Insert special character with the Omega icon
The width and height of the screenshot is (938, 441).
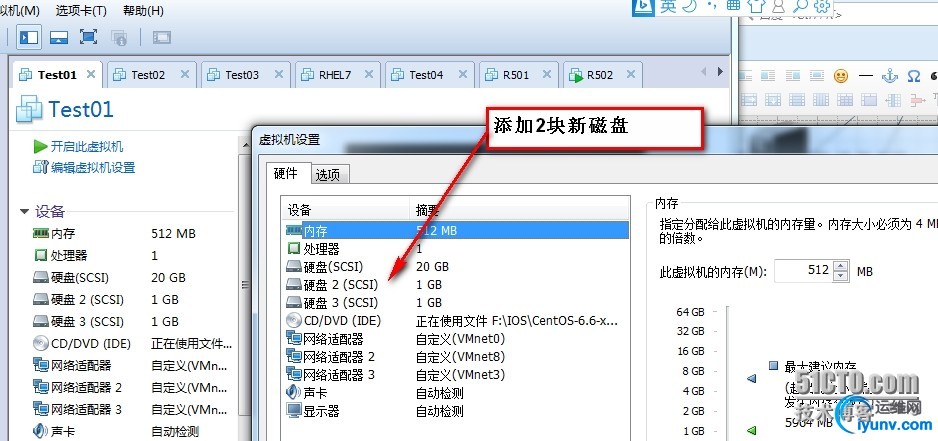[x=913, y=76]
